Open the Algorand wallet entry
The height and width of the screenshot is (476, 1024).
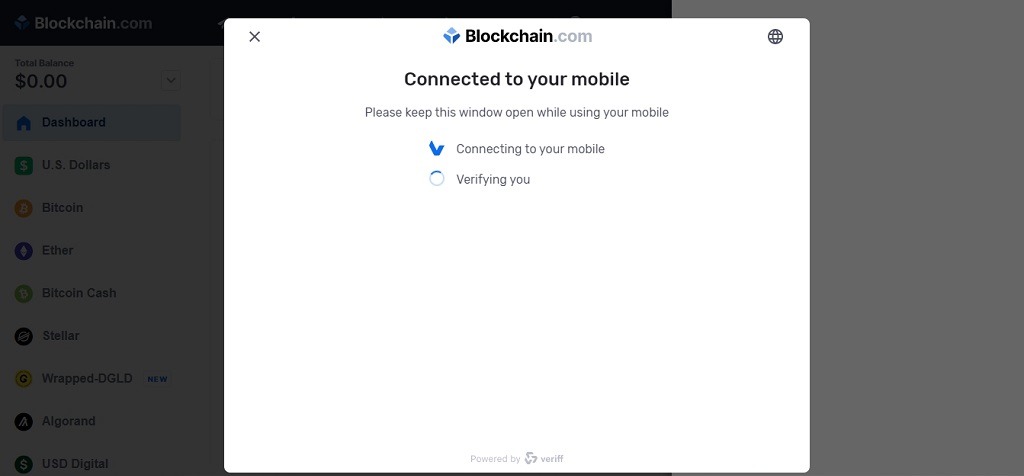click(92, 422)
